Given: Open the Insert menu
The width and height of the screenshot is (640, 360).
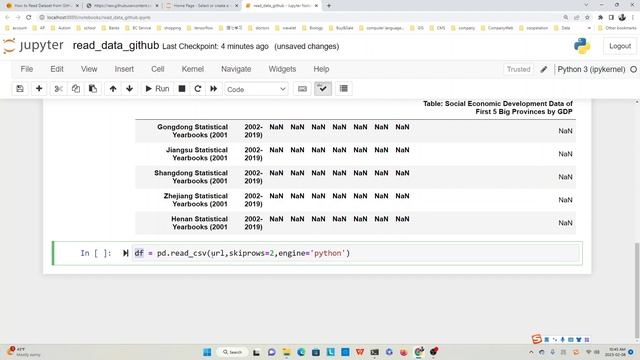Looking at the screenshot, I should [x=124, y=69].
